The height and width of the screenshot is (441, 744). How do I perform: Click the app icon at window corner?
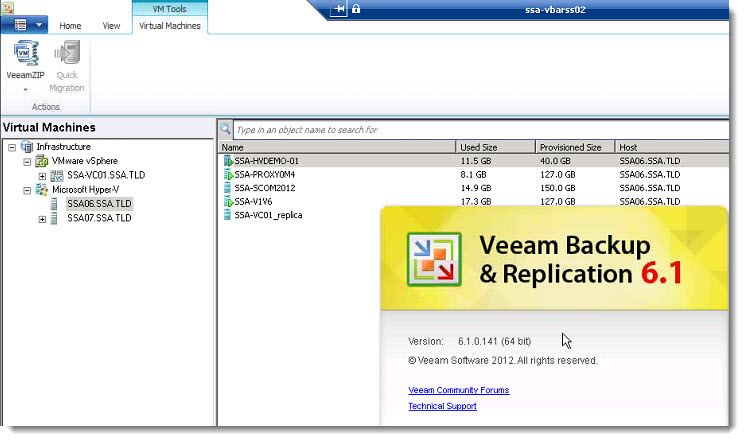pyautogui.click(x=8, y=8)
